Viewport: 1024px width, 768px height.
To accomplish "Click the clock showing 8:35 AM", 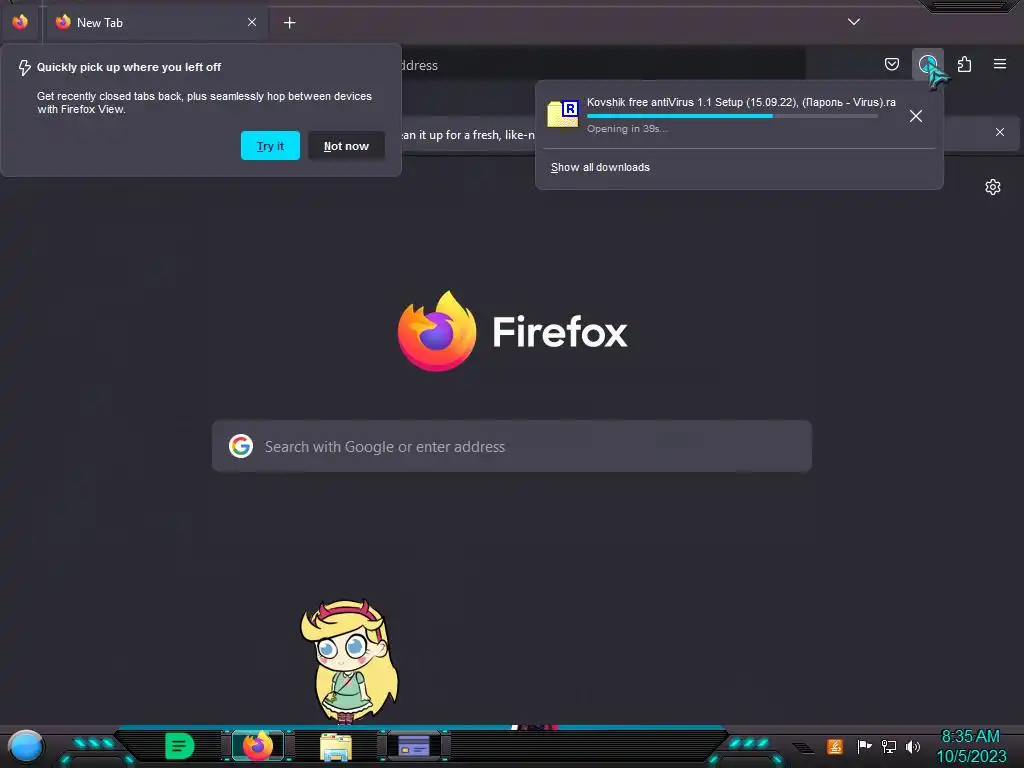I will [970, 736].
